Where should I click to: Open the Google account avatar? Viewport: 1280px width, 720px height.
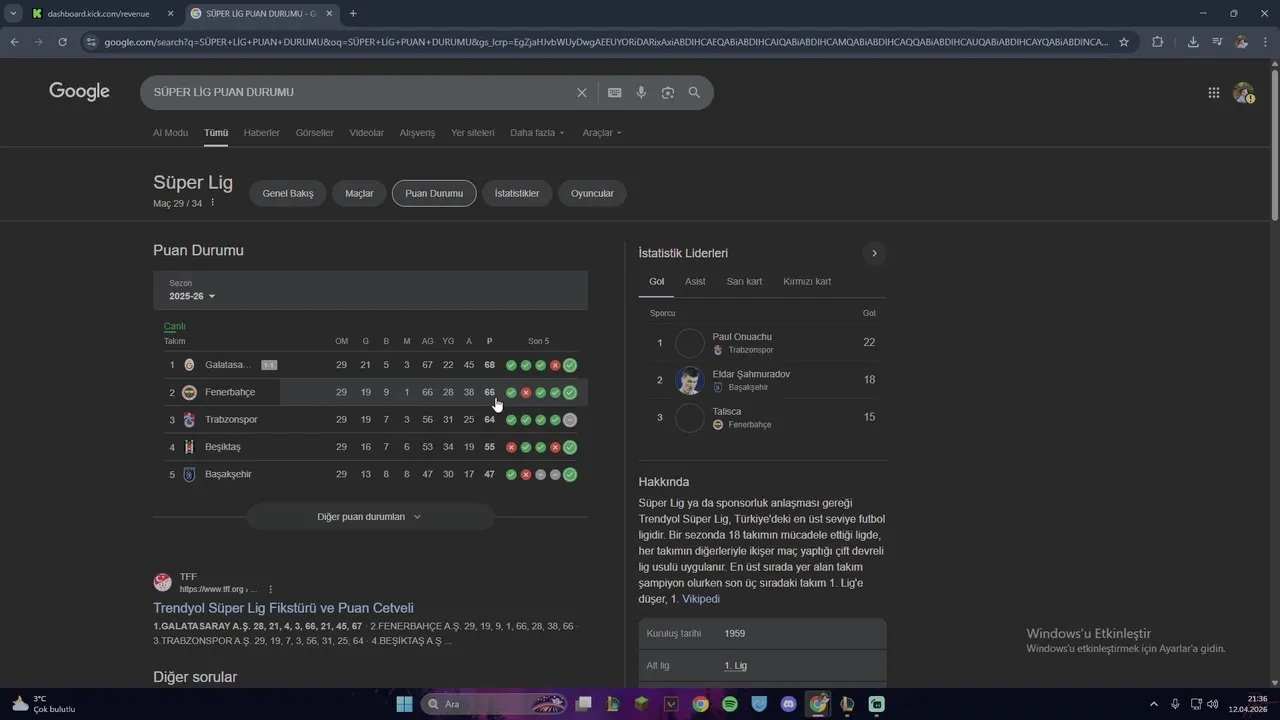point(1243,93)
